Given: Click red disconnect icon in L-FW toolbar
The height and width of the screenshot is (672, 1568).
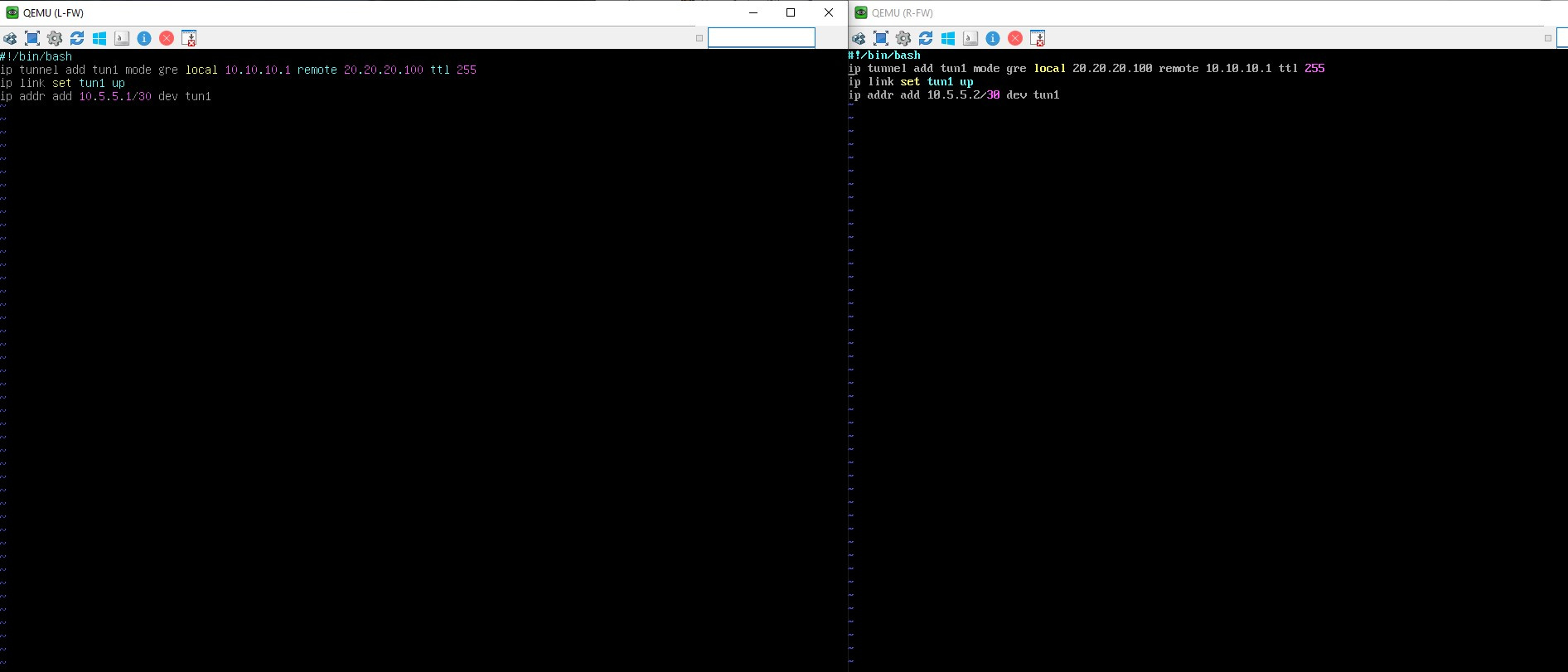Looking at the screenshot, I should click(x=167, y=38).
